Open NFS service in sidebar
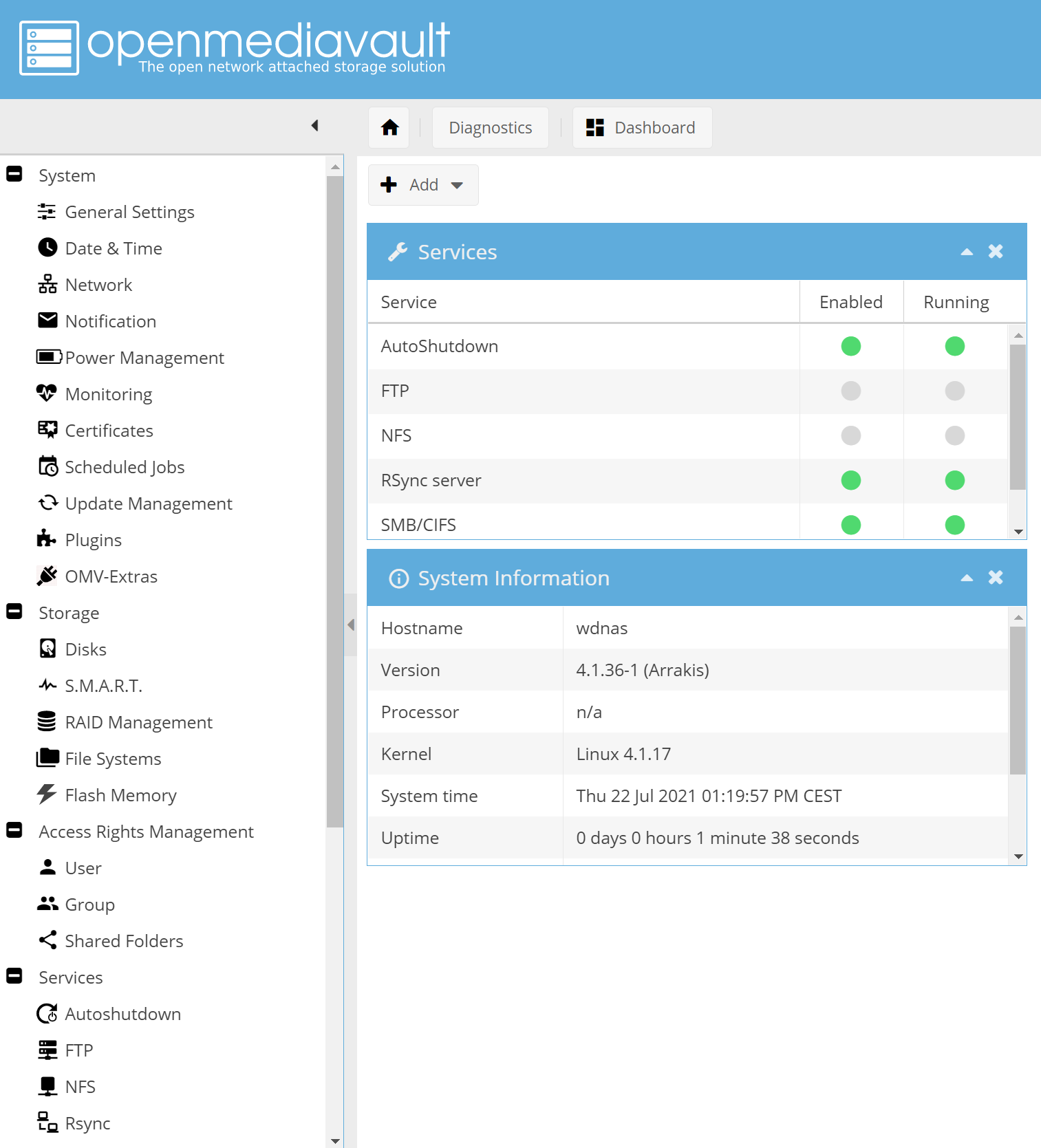 pyautogui.click(x=66, y=1087)
